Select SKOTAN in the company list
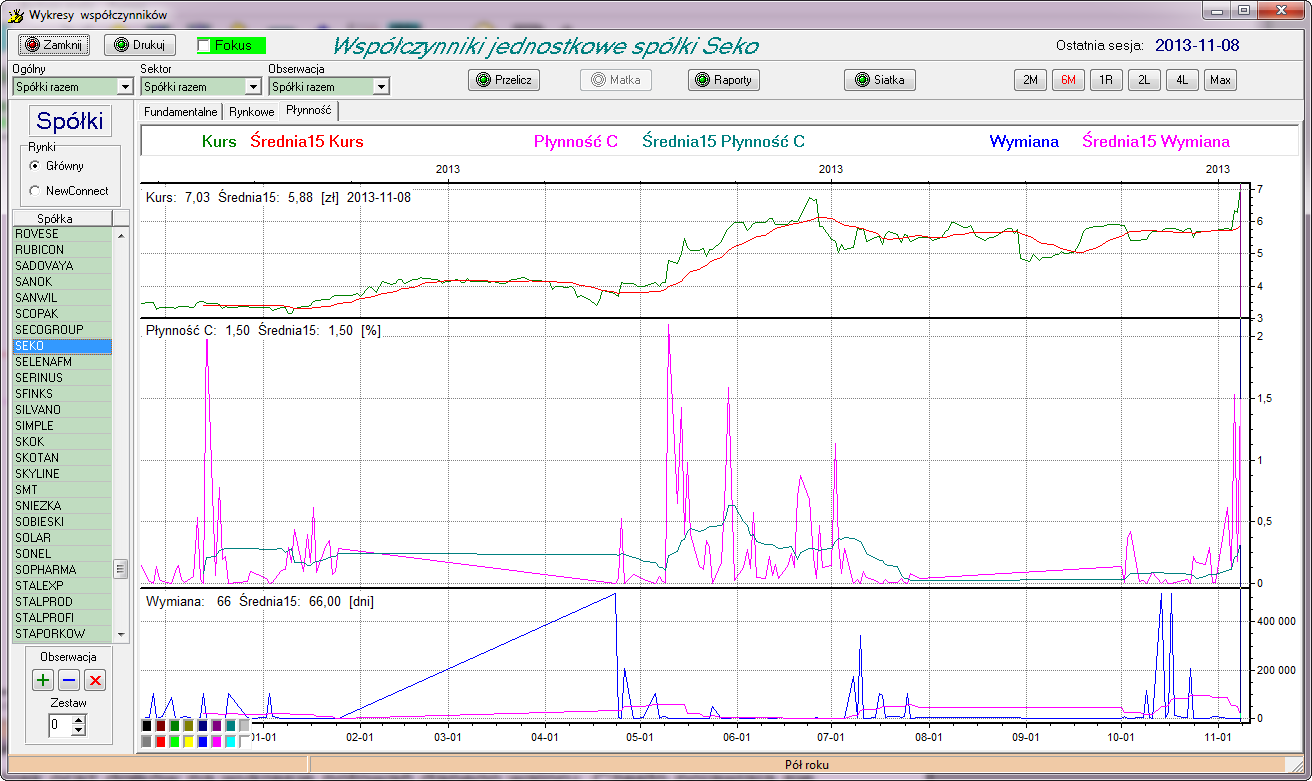 point(62,458)
